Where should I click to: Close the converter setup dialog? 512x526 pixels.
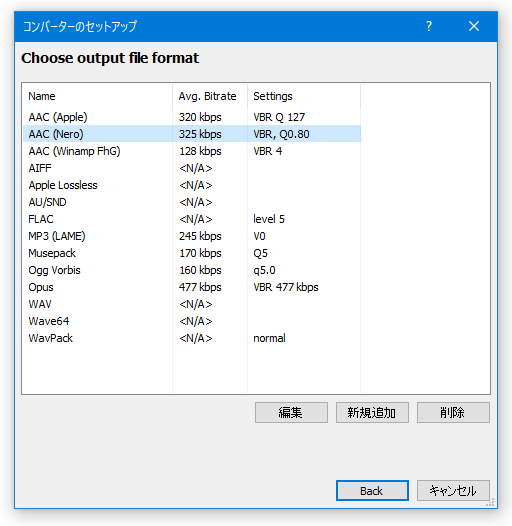coord(473,26)
